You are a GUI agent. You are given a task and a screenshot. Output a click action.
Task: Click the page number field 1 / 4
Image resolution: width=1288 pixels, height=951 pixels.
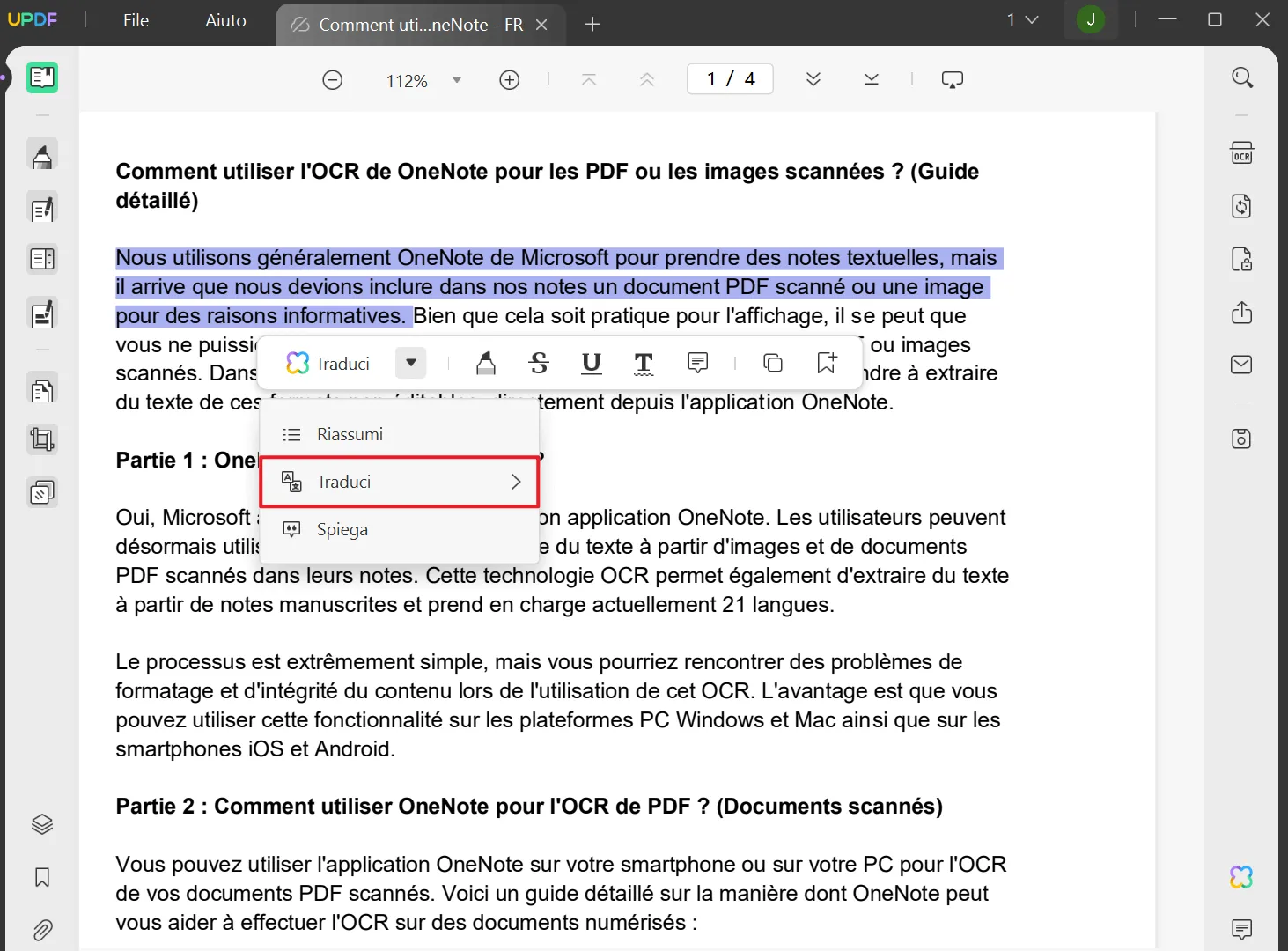coord(730,79)
